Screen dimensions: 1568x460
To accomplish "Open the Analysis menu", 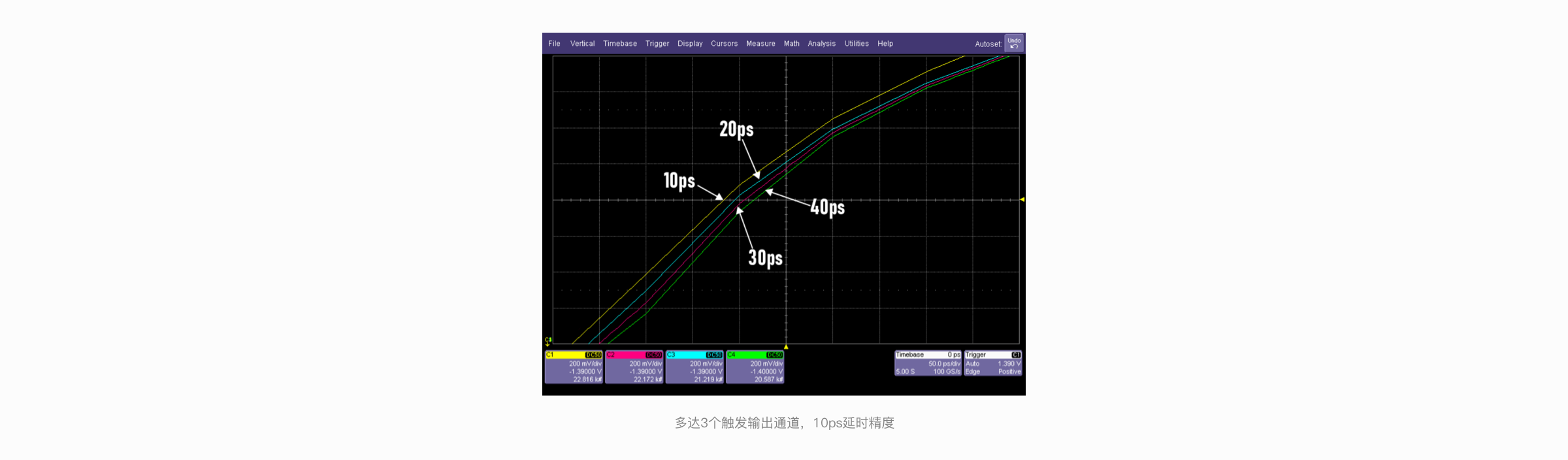I will coord(821,44).
